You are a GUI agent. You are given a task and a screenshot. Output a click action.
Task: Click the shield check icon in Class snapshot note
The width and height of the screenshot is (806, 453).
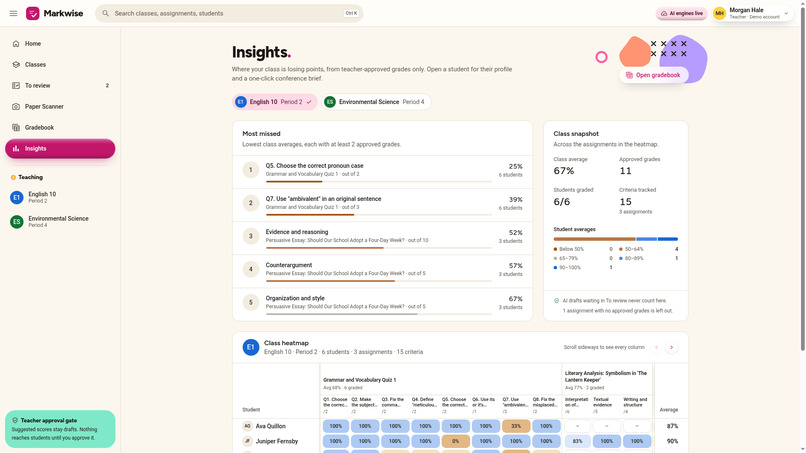click(x=556, y=301)
